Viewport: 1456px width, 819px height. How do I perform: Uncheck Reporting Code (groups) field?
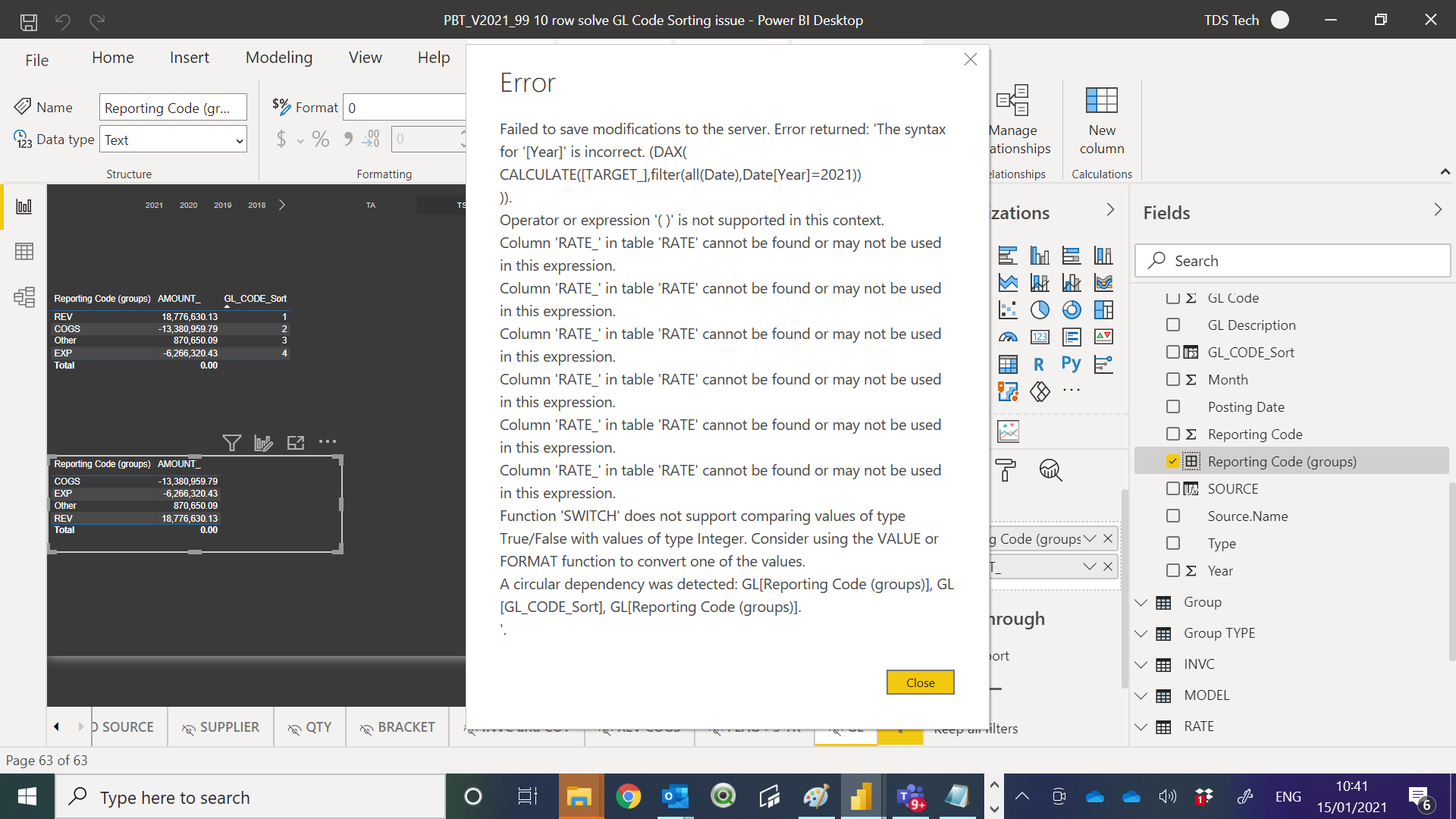coord(1173,461)
